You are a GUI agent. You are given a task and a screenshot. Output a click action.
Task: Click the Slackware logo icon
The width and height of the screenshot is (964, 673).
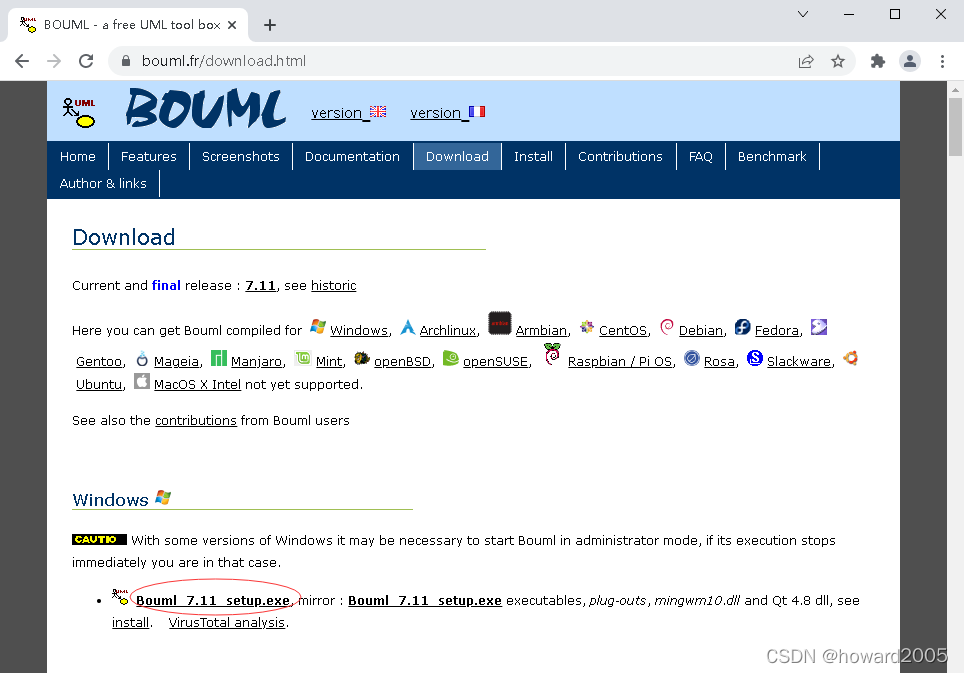pos(755,358)
